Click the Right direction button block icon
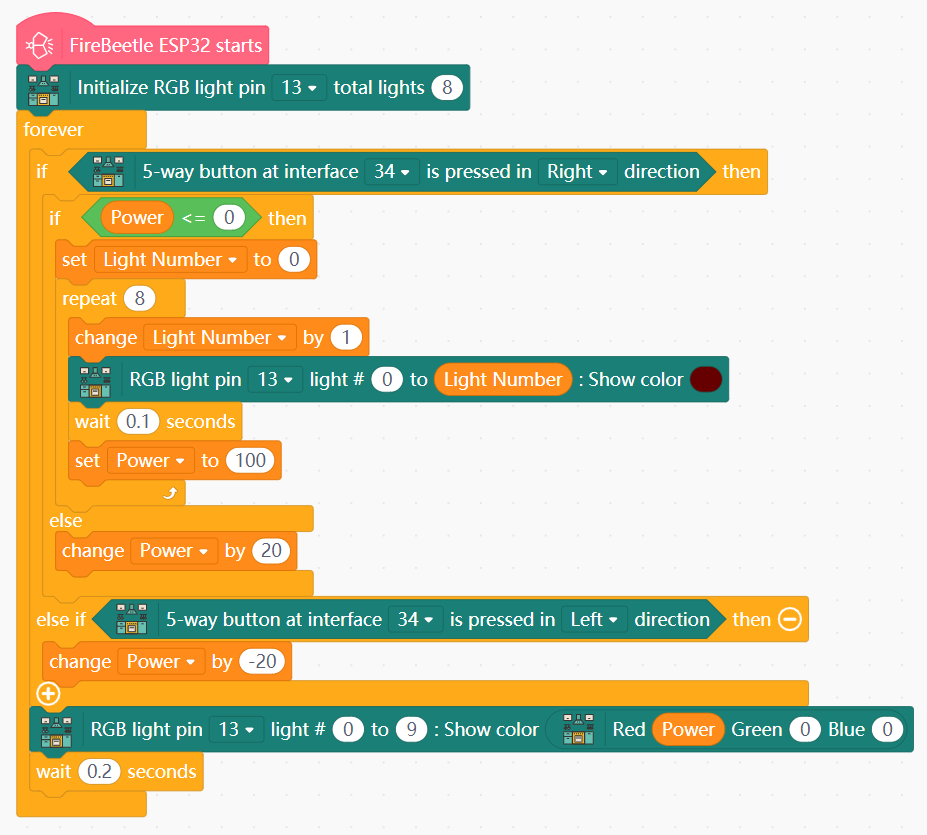Screen dimensions: 927x835 click(107, 172)
